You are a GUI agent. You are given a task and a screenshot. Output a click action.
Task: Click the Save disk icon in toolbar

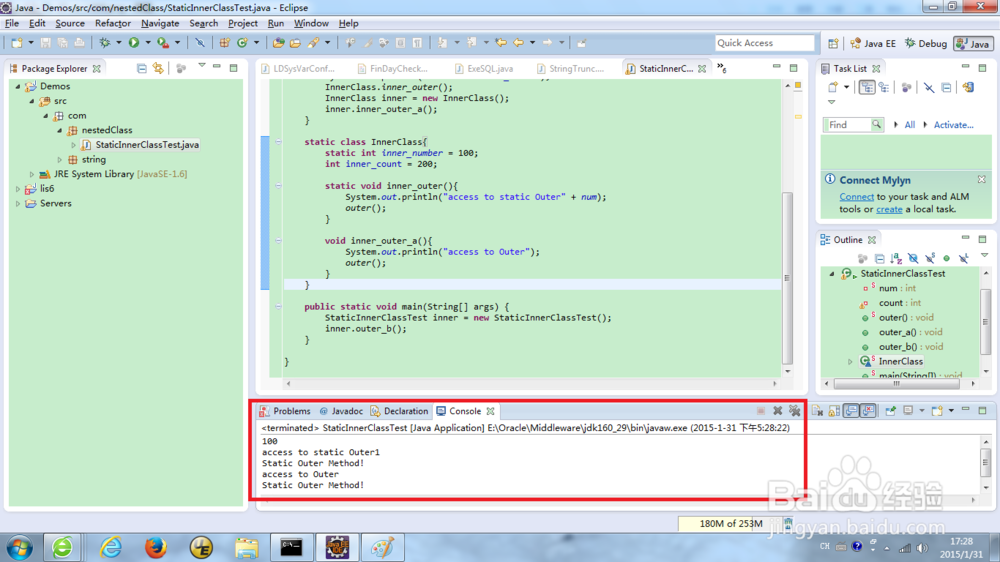pyautogui.click(x=45, y=43)
